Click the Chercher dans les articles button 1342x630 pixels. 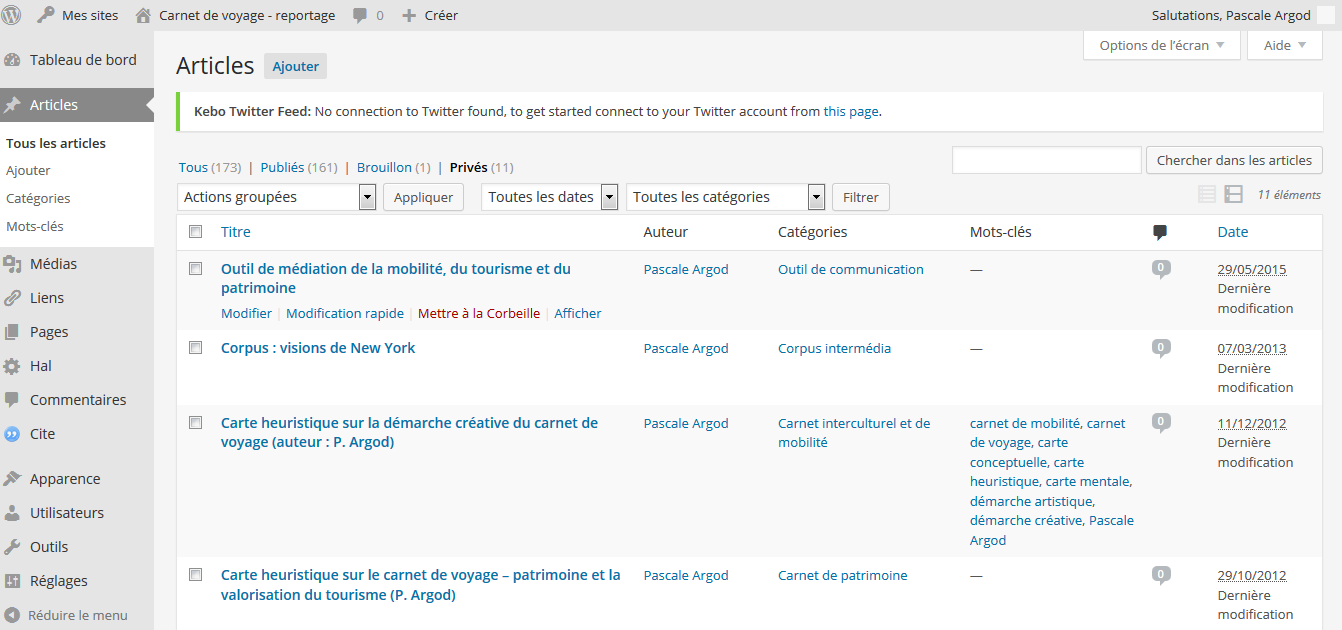pos(1234,159)
